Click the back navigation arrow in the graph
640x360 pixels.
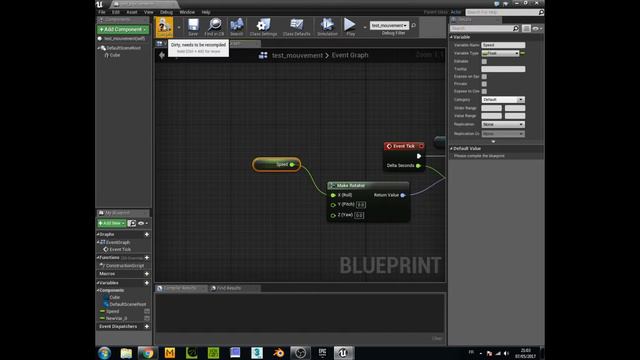162,55
